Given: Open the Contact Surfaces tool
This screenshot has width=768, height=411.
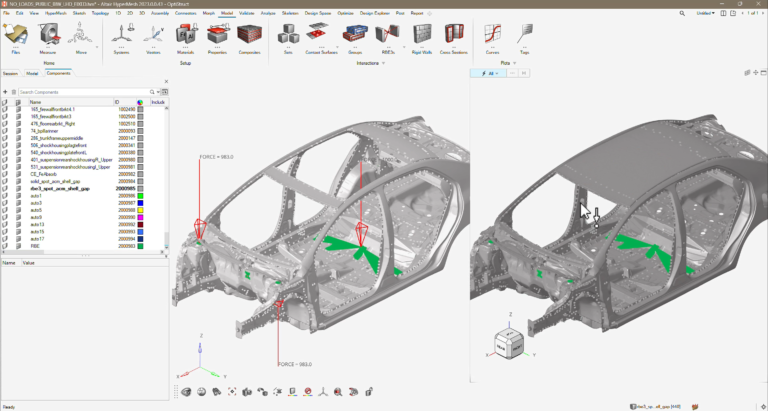Looking at the screenshot, I should pos(321,34).
